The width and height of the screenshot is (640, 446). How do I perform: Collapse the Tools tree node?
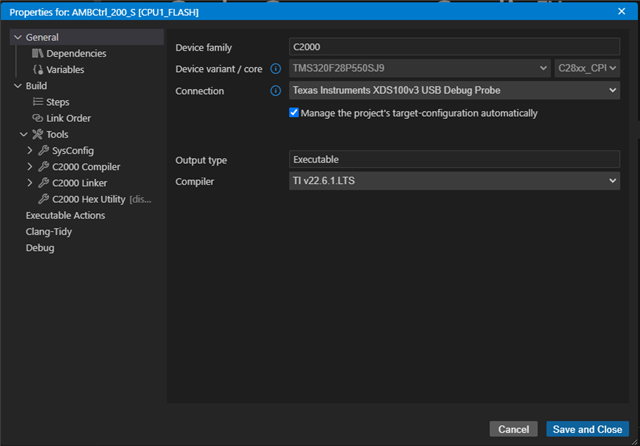click(x=24, y=134)
